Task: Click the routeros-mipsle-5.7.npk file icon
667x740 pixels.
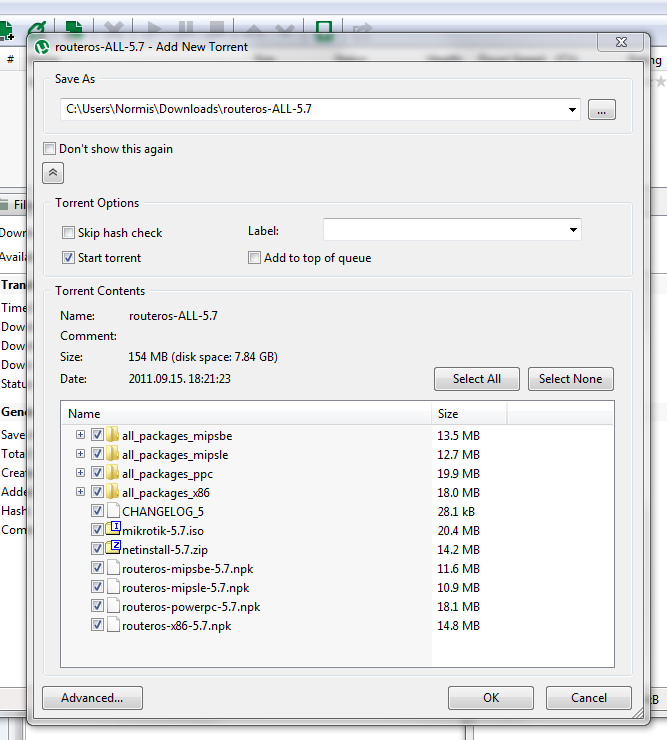Action: tap(113, 587)
